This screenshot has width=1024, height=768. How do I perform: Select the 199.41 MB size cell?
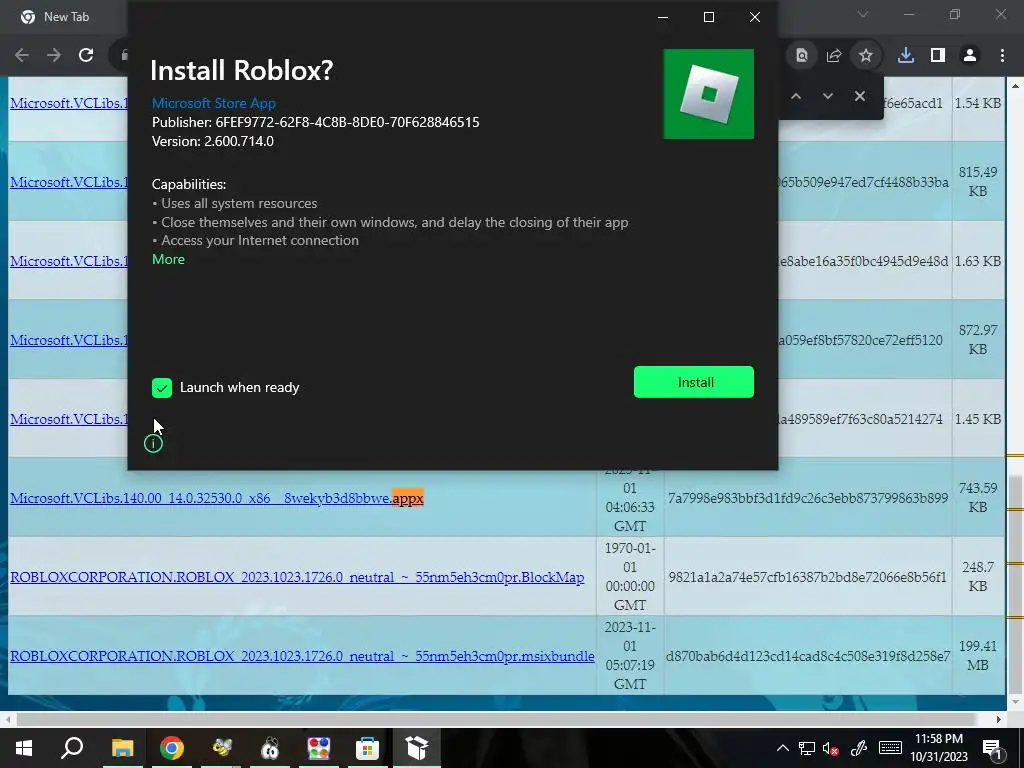coord(978,656)
